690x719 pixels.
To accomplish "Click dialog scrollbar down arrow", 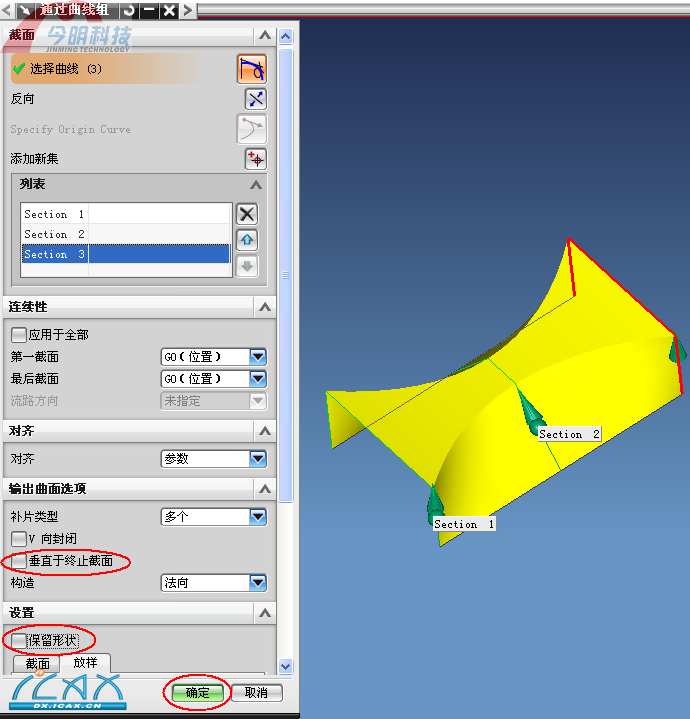I will pyautogui.click(x=285, y=666).
